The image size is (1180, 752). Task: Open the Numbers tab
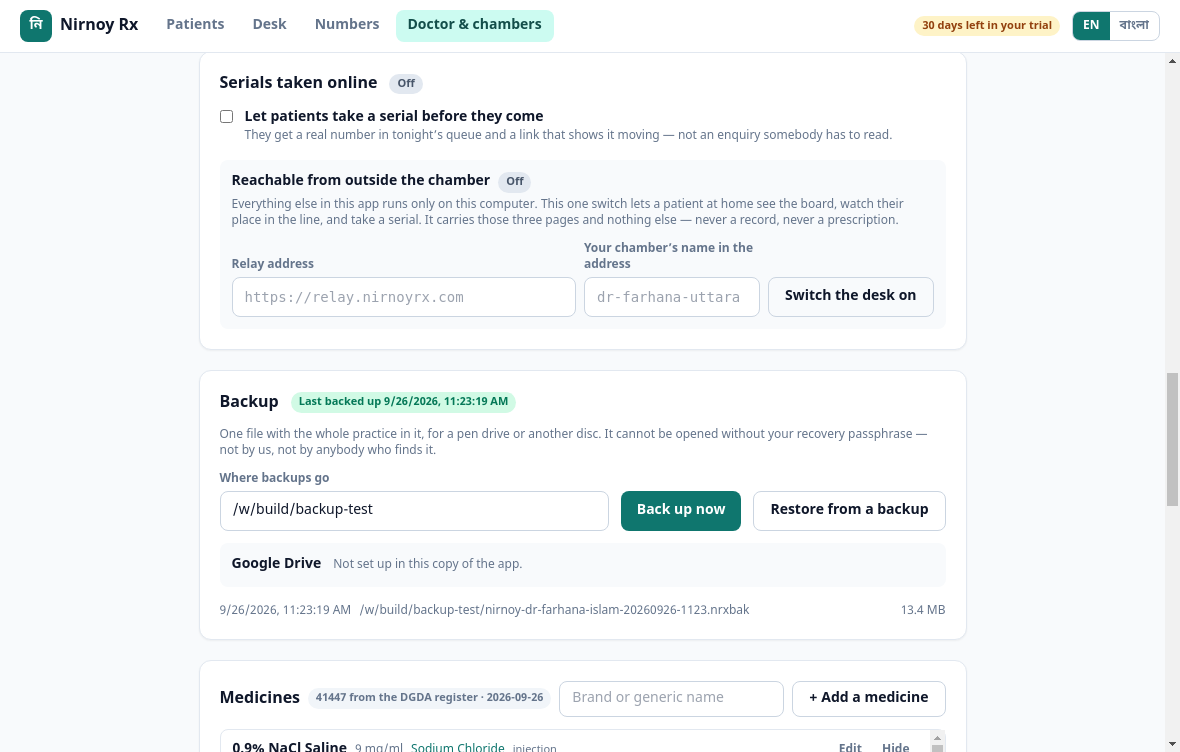pyautogui.click(x=347, y=24)
